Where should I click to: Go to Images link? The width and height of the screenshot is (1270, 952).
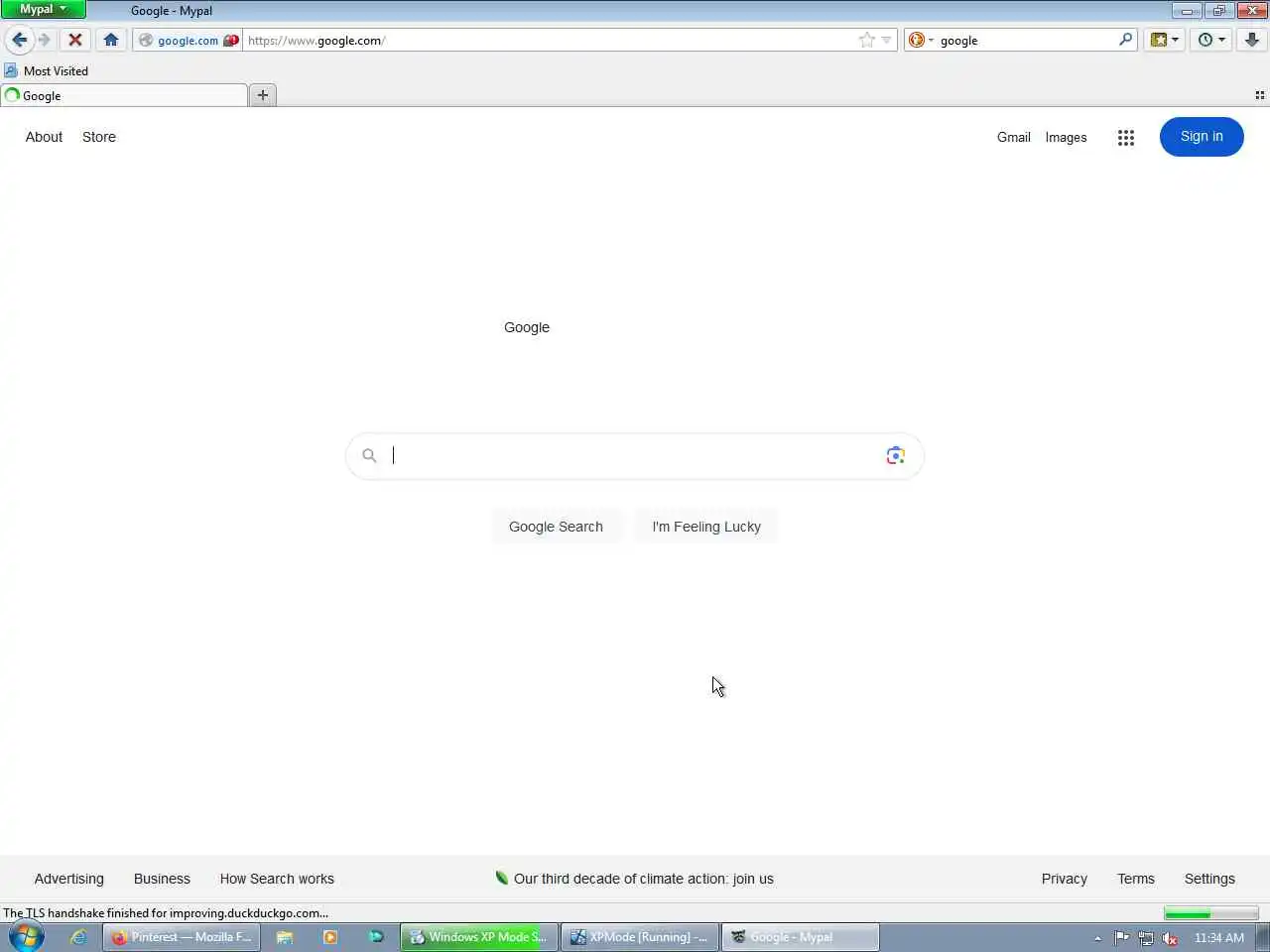1066,137
